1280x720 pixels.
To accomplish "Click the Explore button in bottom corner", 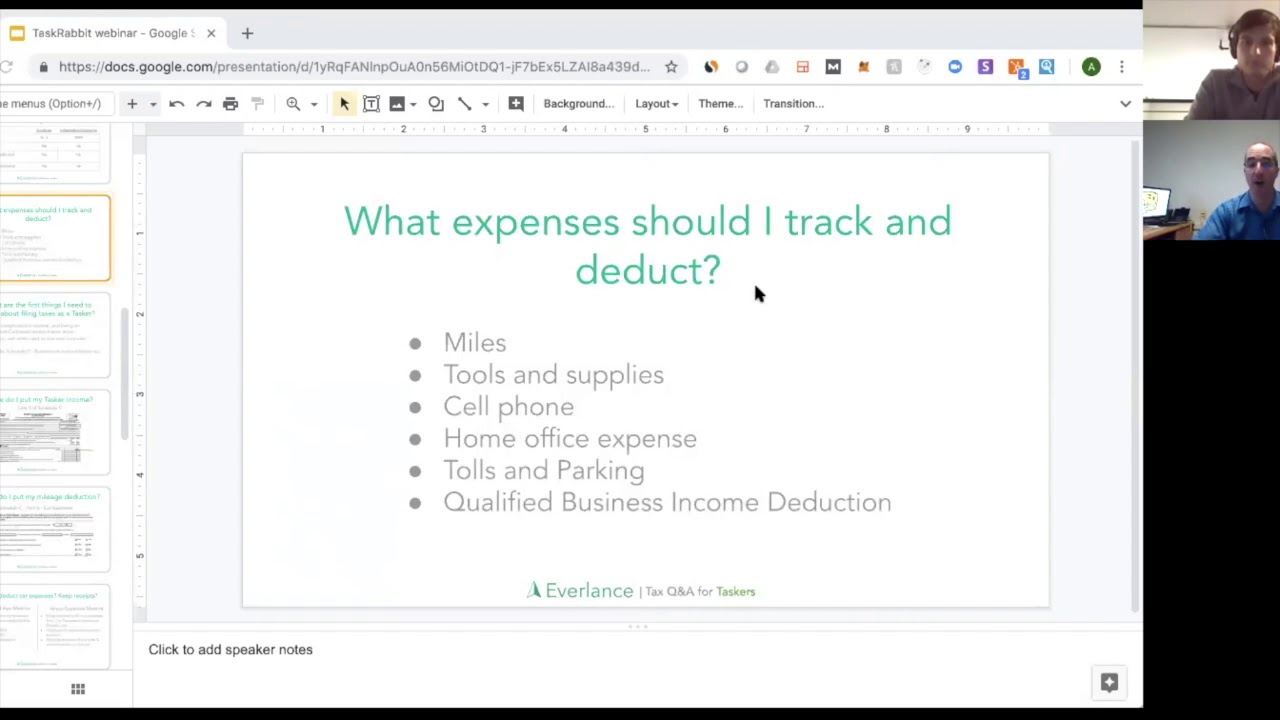I will coord(1109,682).
